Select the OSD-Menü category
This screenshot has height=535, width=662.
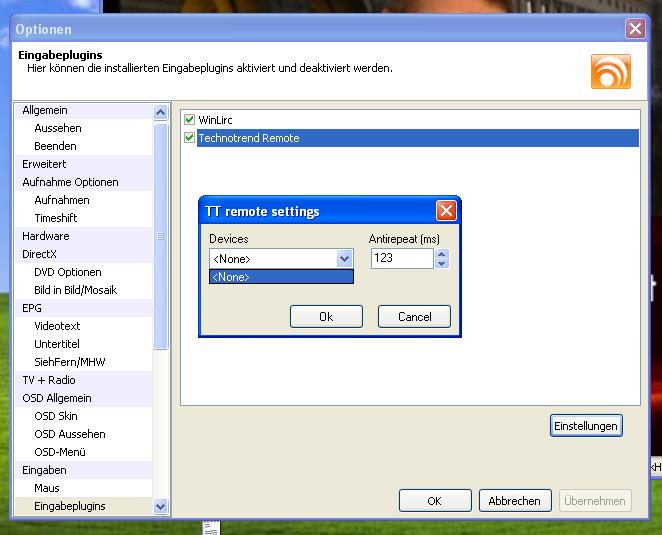(84, 452)
